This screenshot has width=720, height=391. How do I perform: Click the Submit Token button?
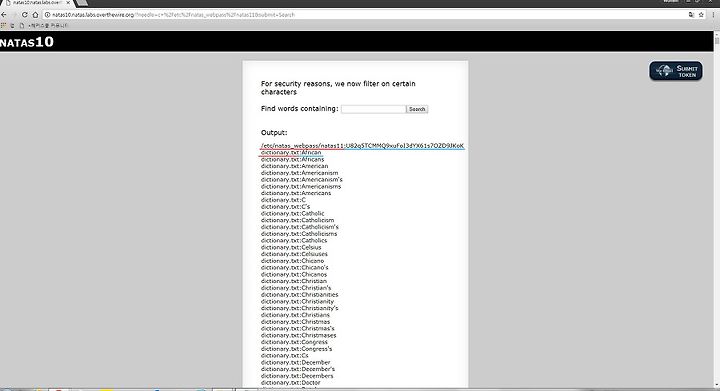click(675, 71)
